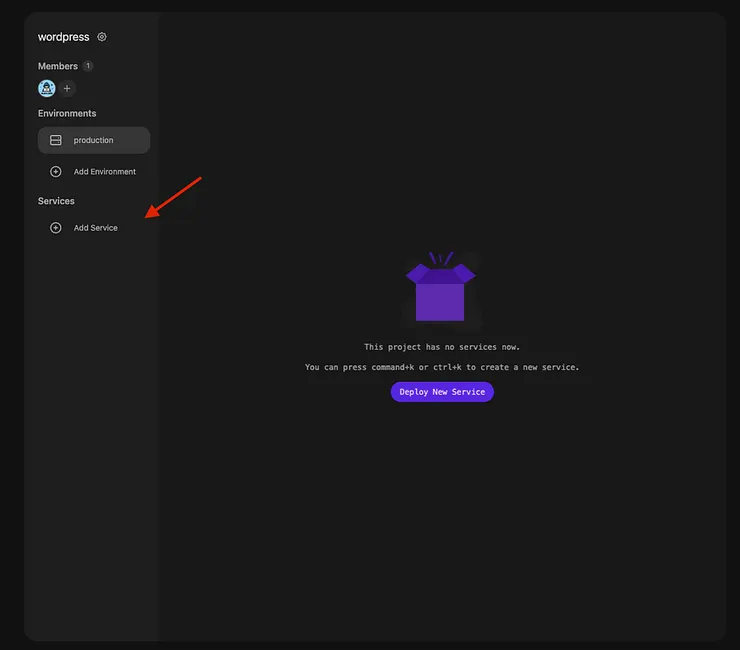Click the Add Service plus icon
Image resolution: width=740 pixels, height=650 pixels.
click(56, 228)
